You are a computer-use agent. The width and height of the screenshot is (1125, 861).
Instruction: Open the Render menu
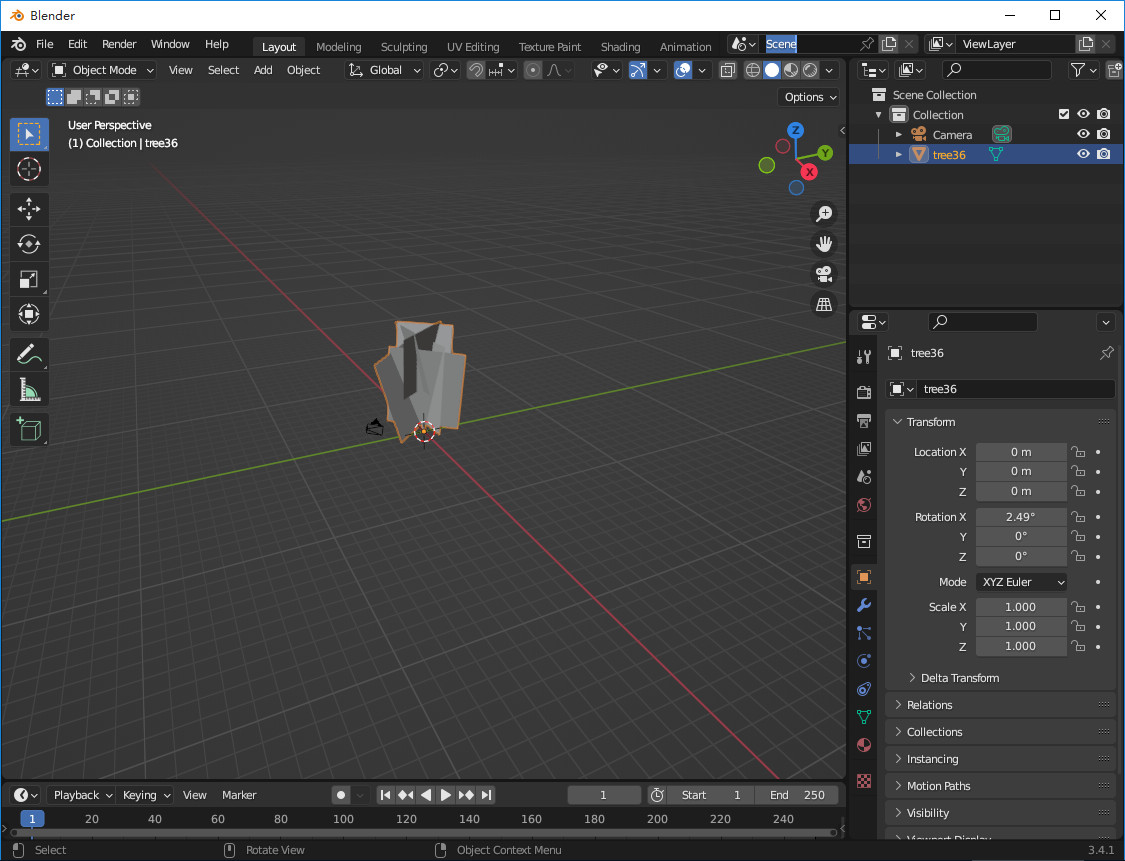coord(119,44)
